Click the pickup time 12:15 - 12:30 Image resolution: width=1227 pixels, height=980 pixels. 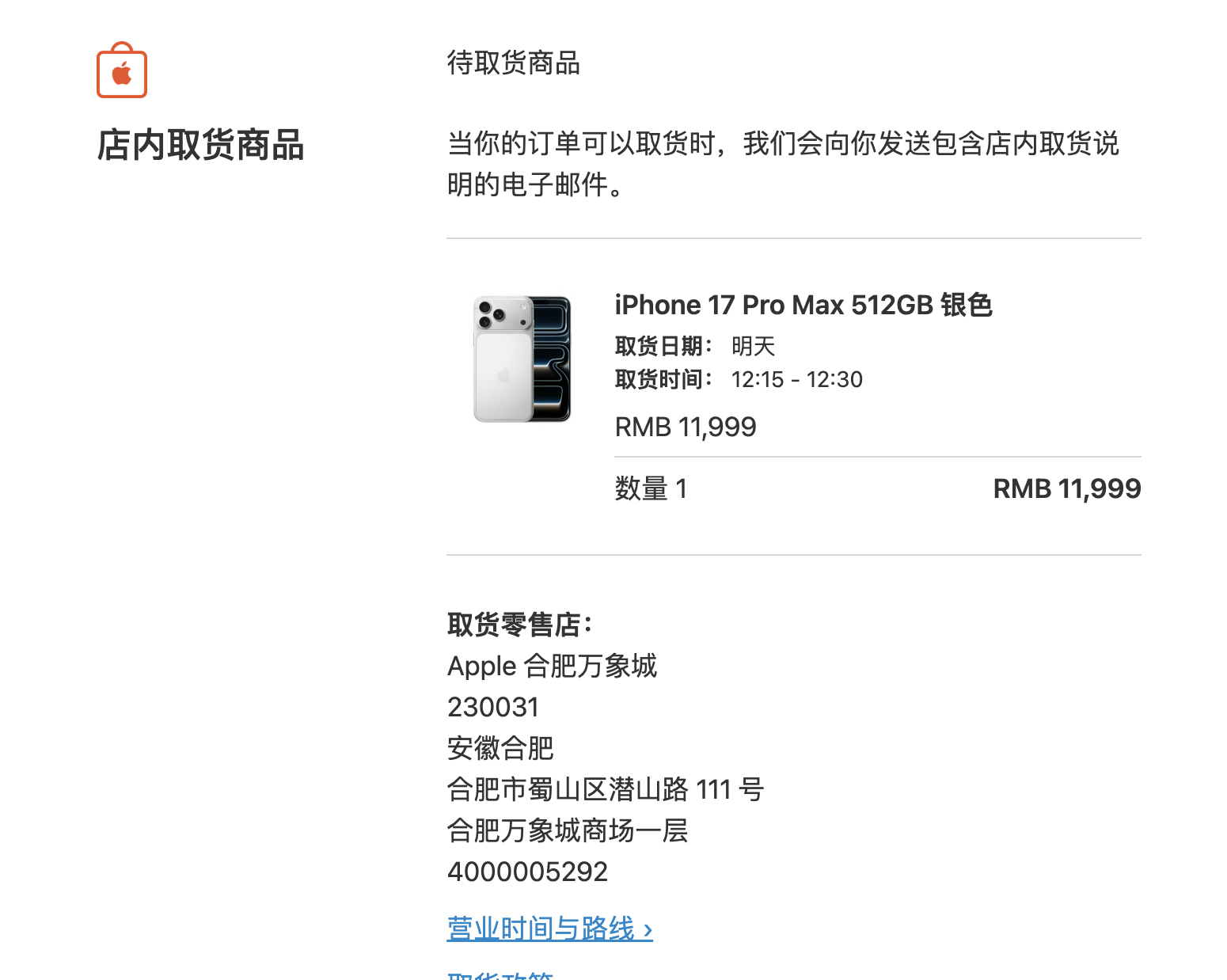coord(797,380)
